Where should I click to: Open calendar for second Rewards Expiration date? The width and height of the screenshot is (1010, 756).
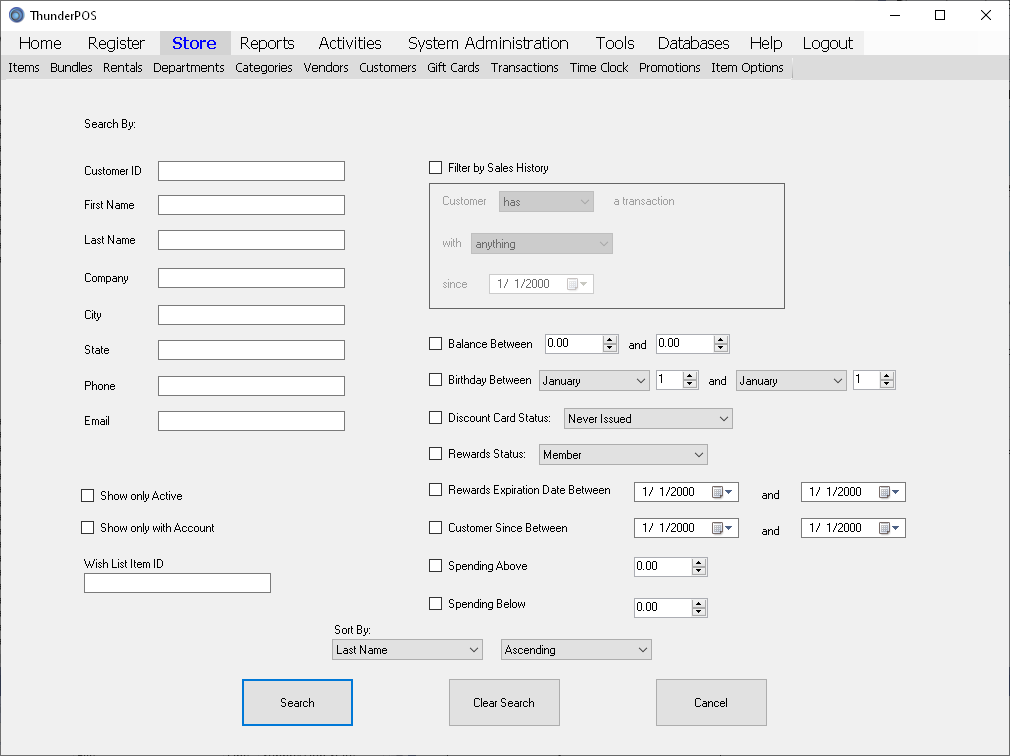[889, 492]
